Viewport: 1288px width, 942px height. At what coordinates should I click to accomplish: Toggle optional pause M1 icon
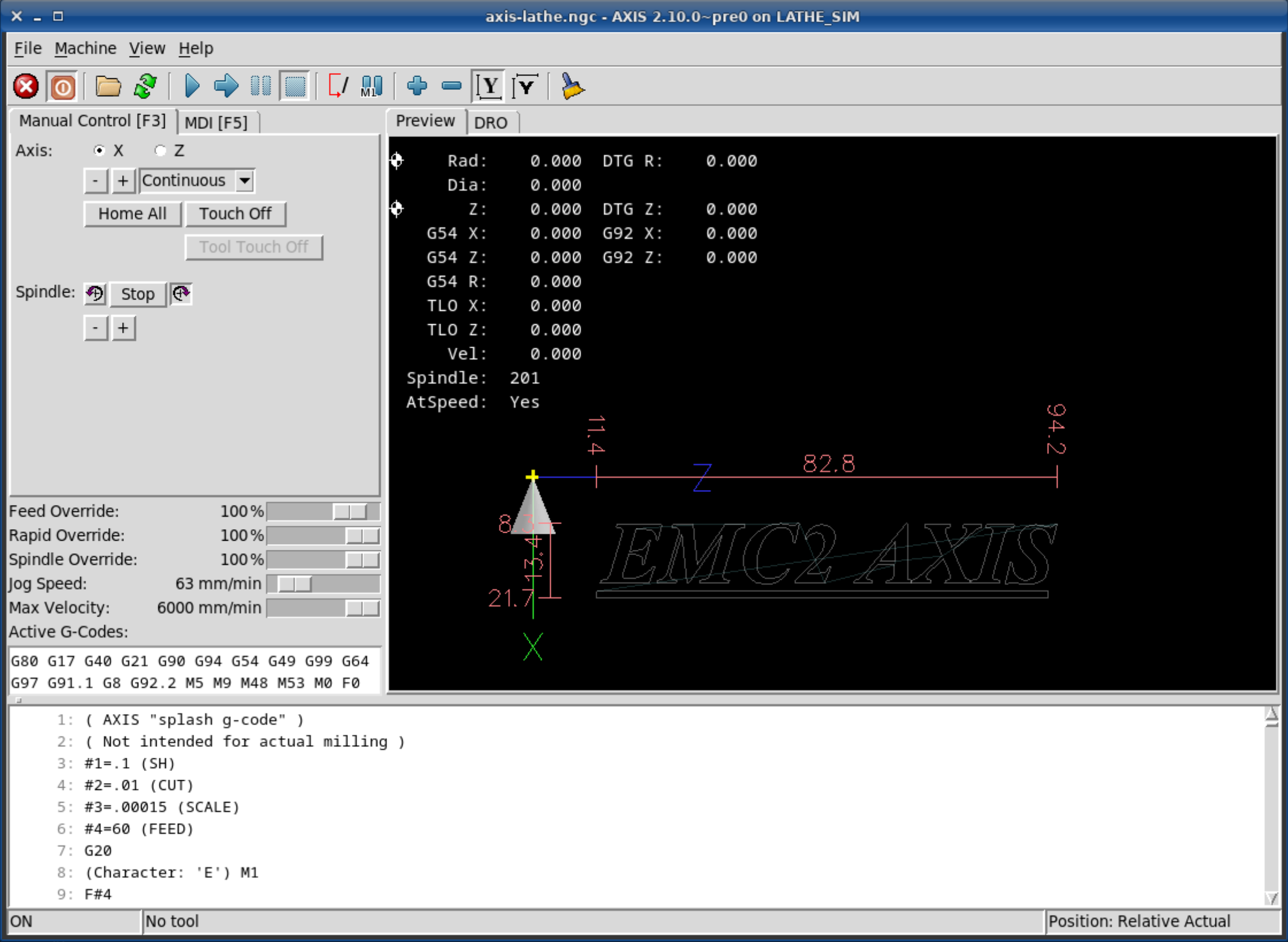372,86
